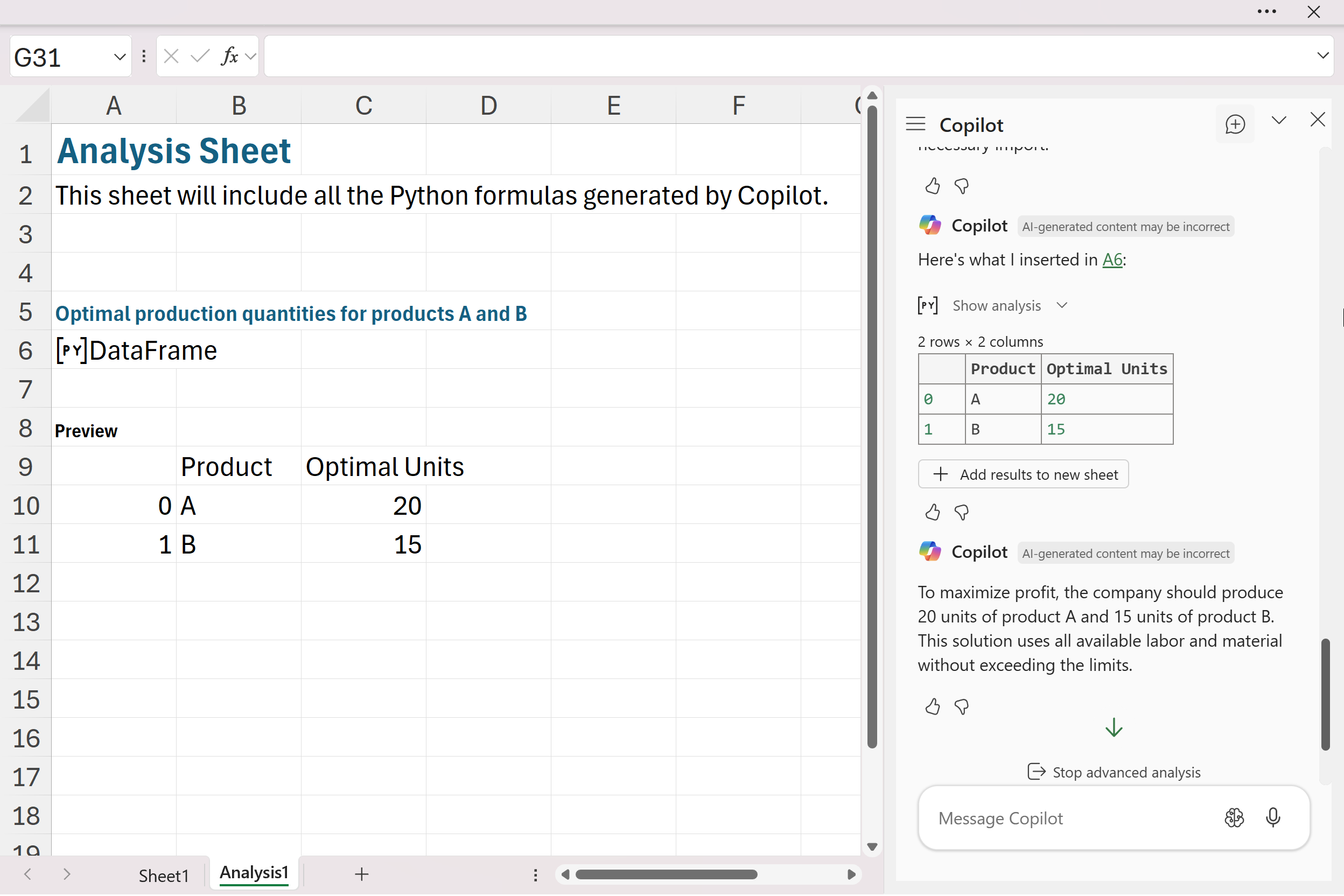Click the add new sheet plus icon
This screenshot has width=1344, height=896.
361,874
